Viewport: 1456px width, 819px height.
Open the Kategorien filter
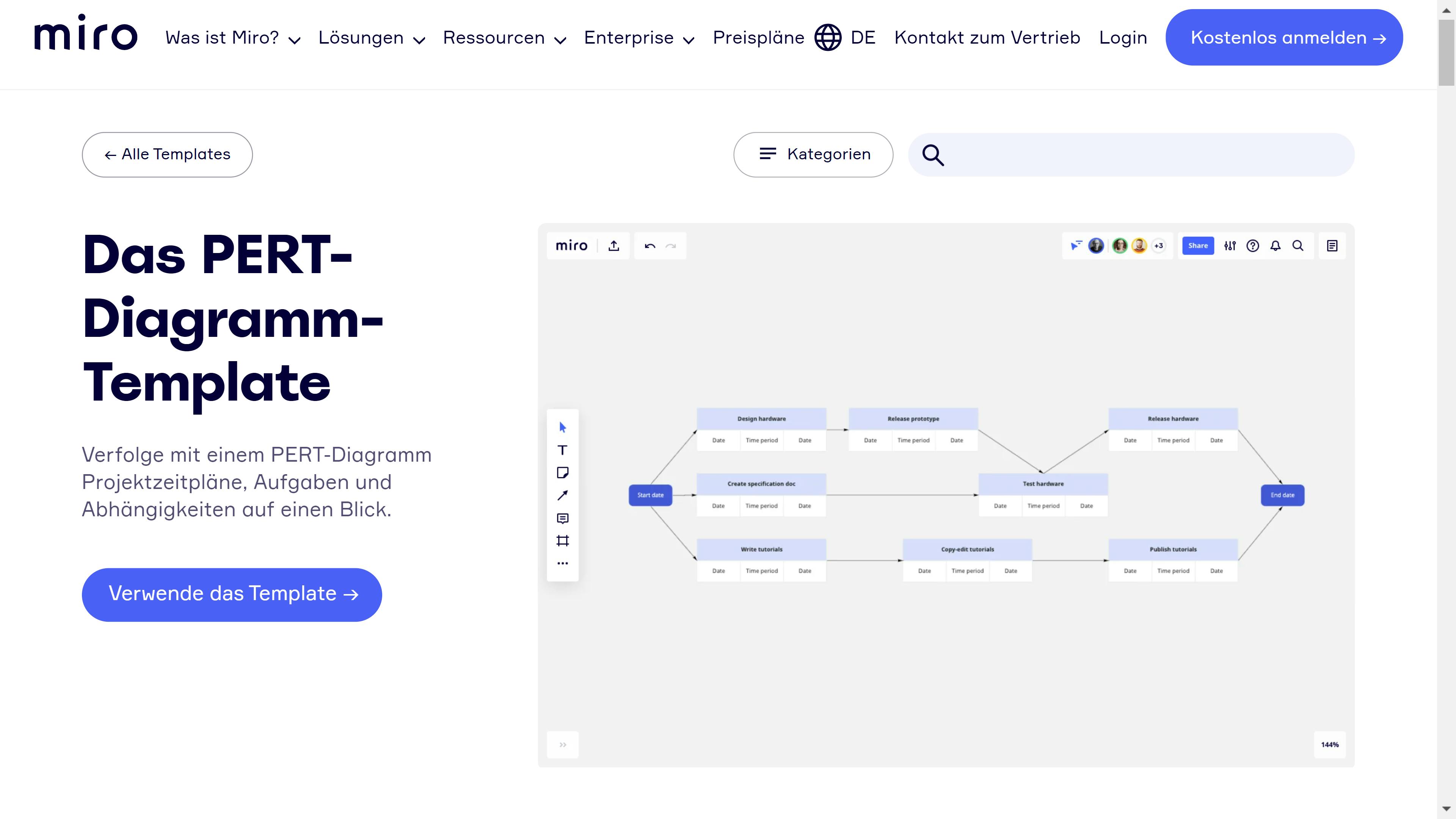pyautogui.click(x=813, y=154)
